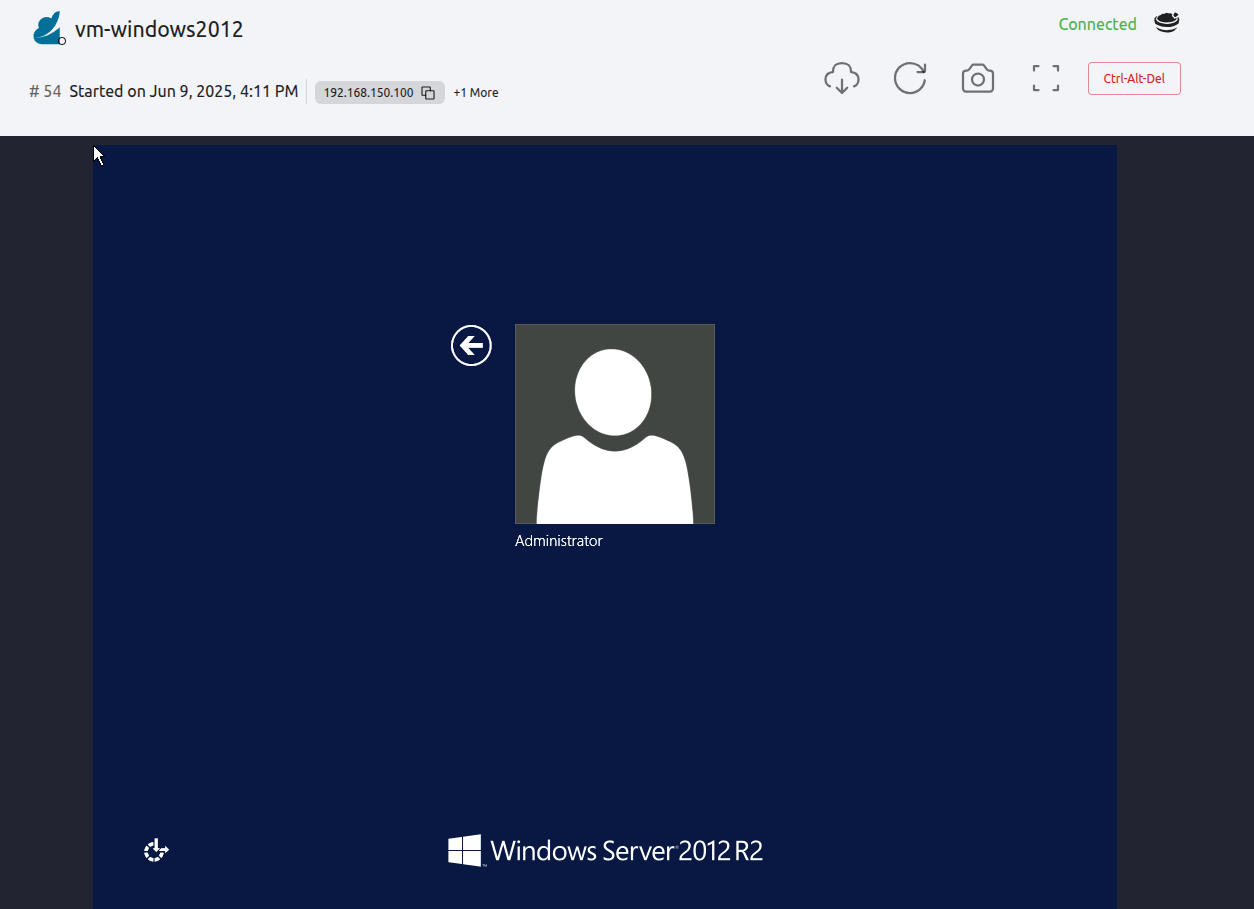Expand the +1 More IP addresses list

point(475,92)
